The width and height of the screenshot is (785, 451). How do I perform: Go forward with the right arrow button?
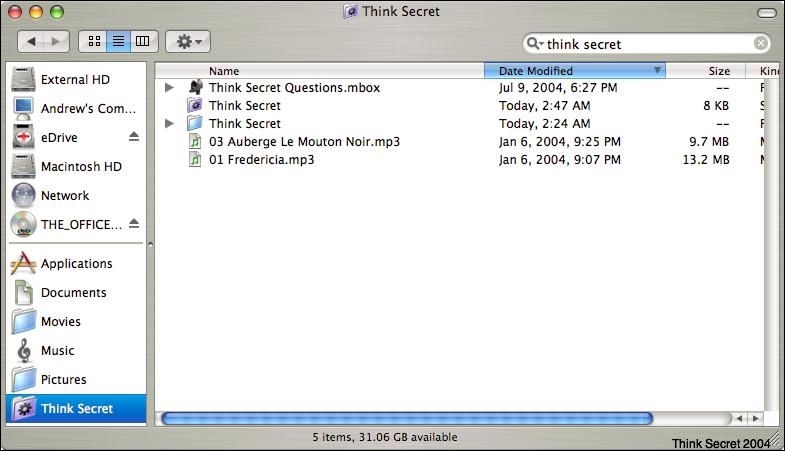56,42
